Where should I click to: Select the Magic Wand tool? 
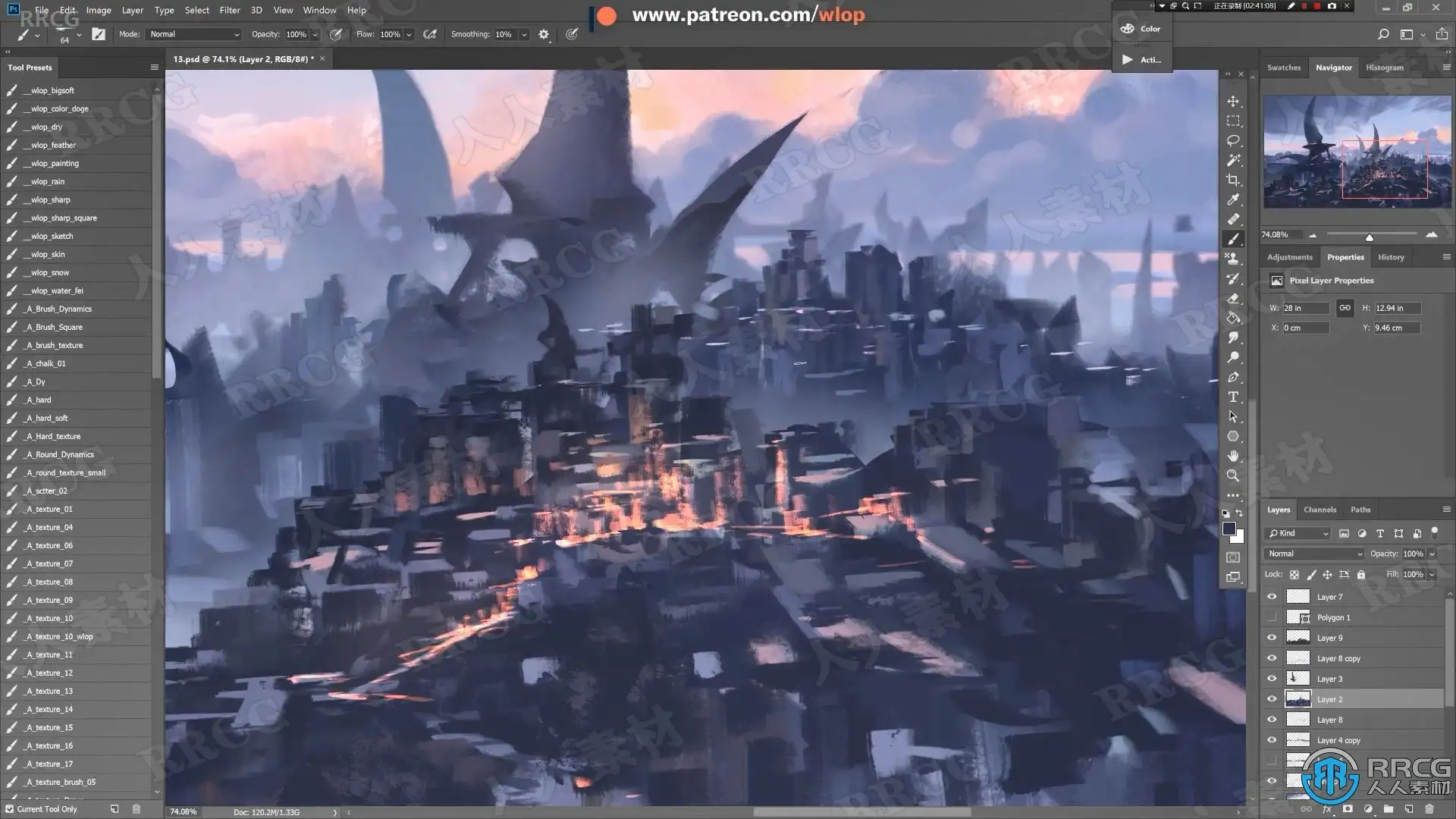(x=1233, y=161)
